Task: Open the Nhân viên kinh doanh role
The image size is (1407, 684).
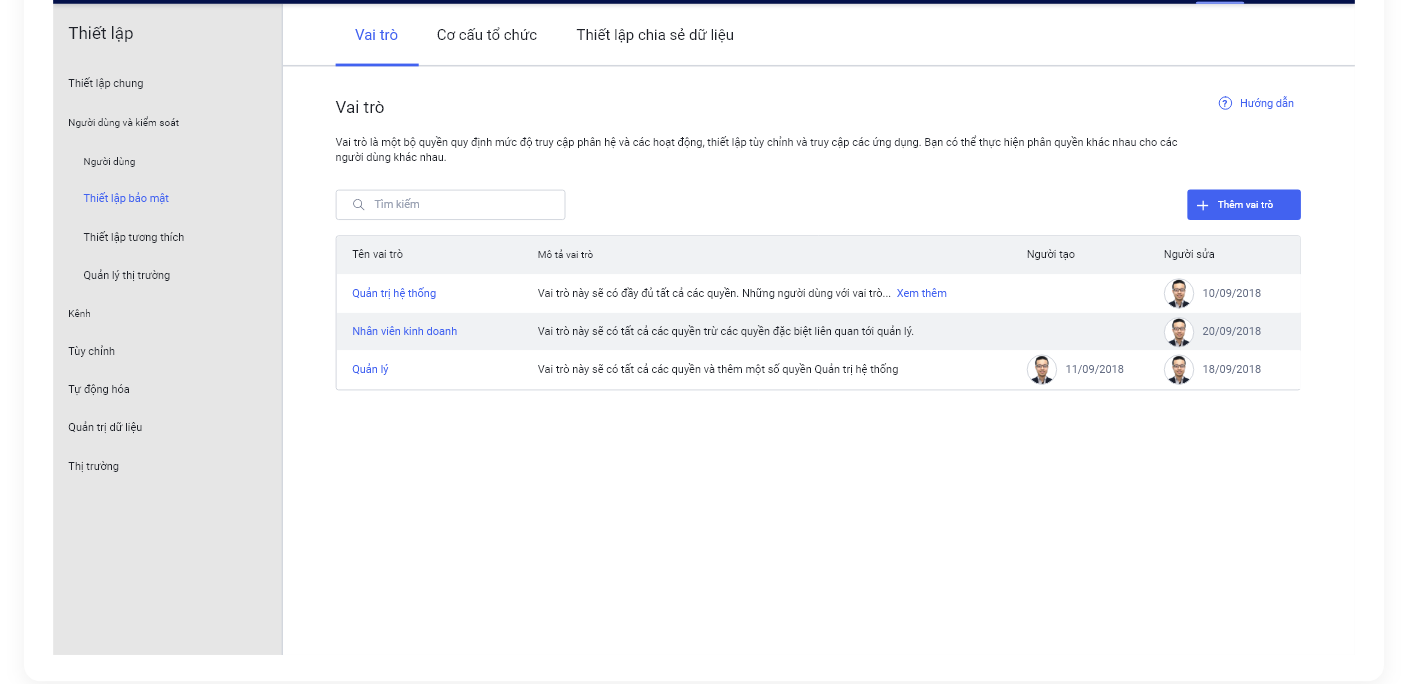Action: click(x=404, y=332)
